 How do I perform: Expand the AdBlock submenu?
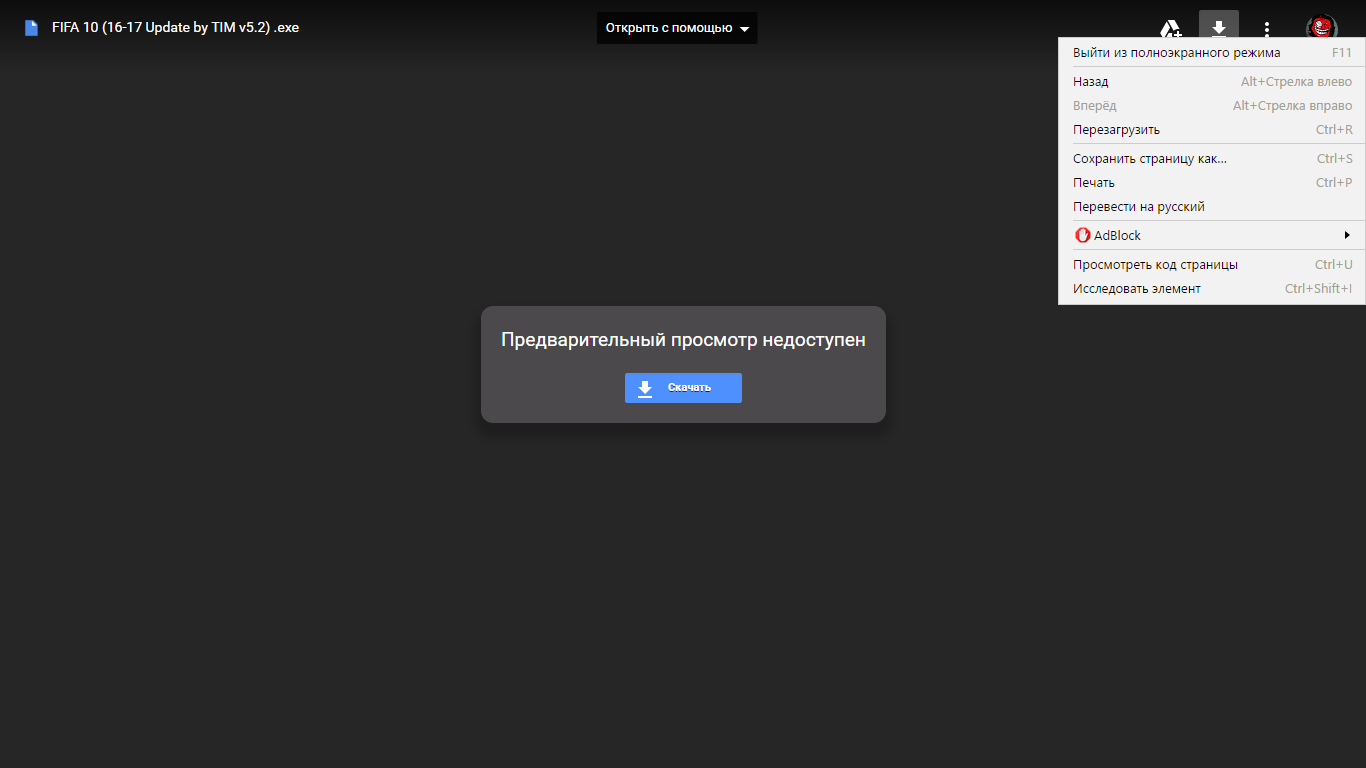pos(1212,236)
